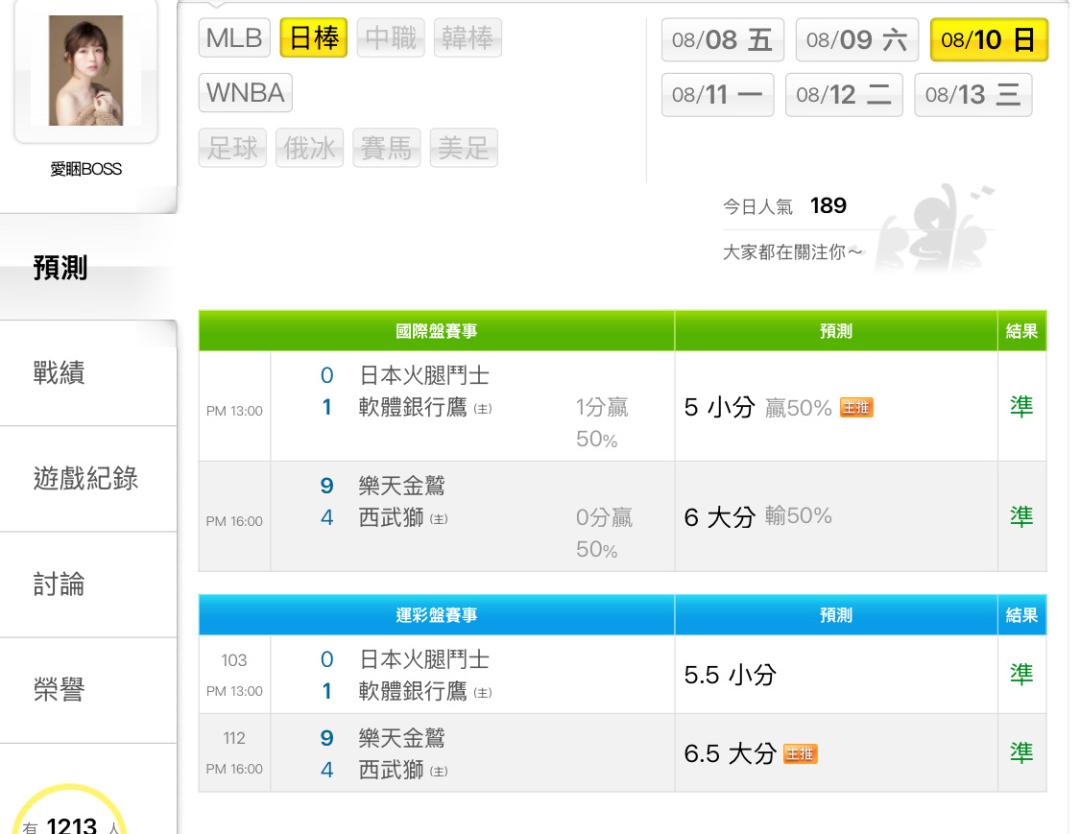
Task: Click 西武獅 in 運彩盤賽事 table
Action: pos(391,770)
